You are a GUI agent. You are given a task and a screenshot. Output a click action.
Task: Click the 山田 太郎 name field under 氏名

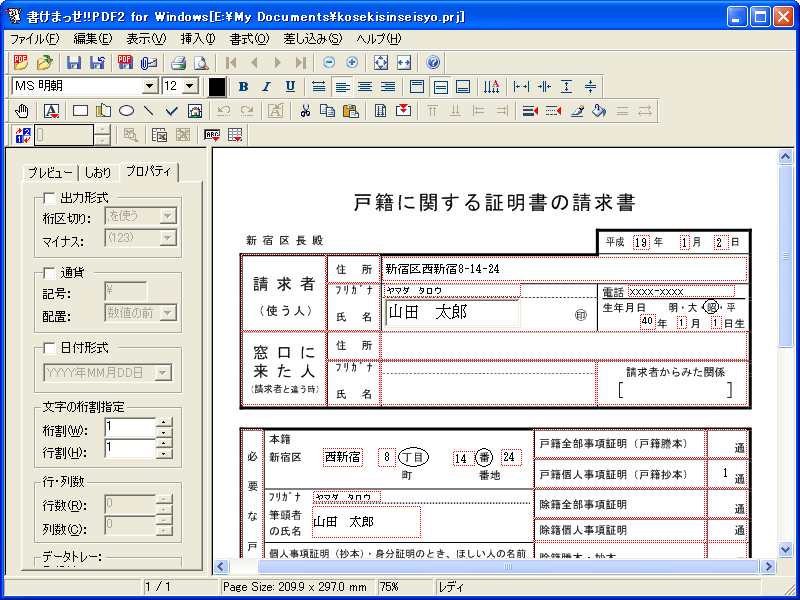(452, 313)
